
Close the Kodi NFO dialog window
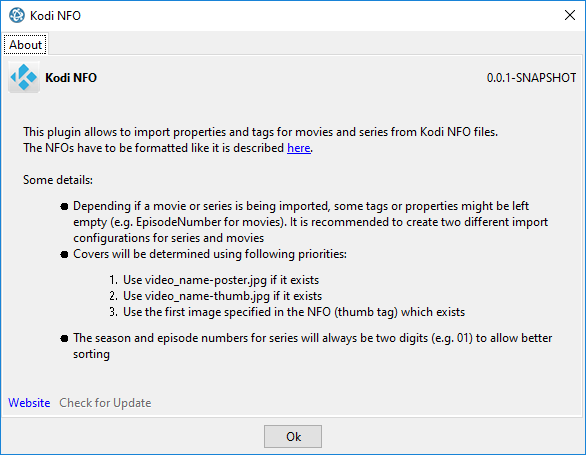point(570,15)
